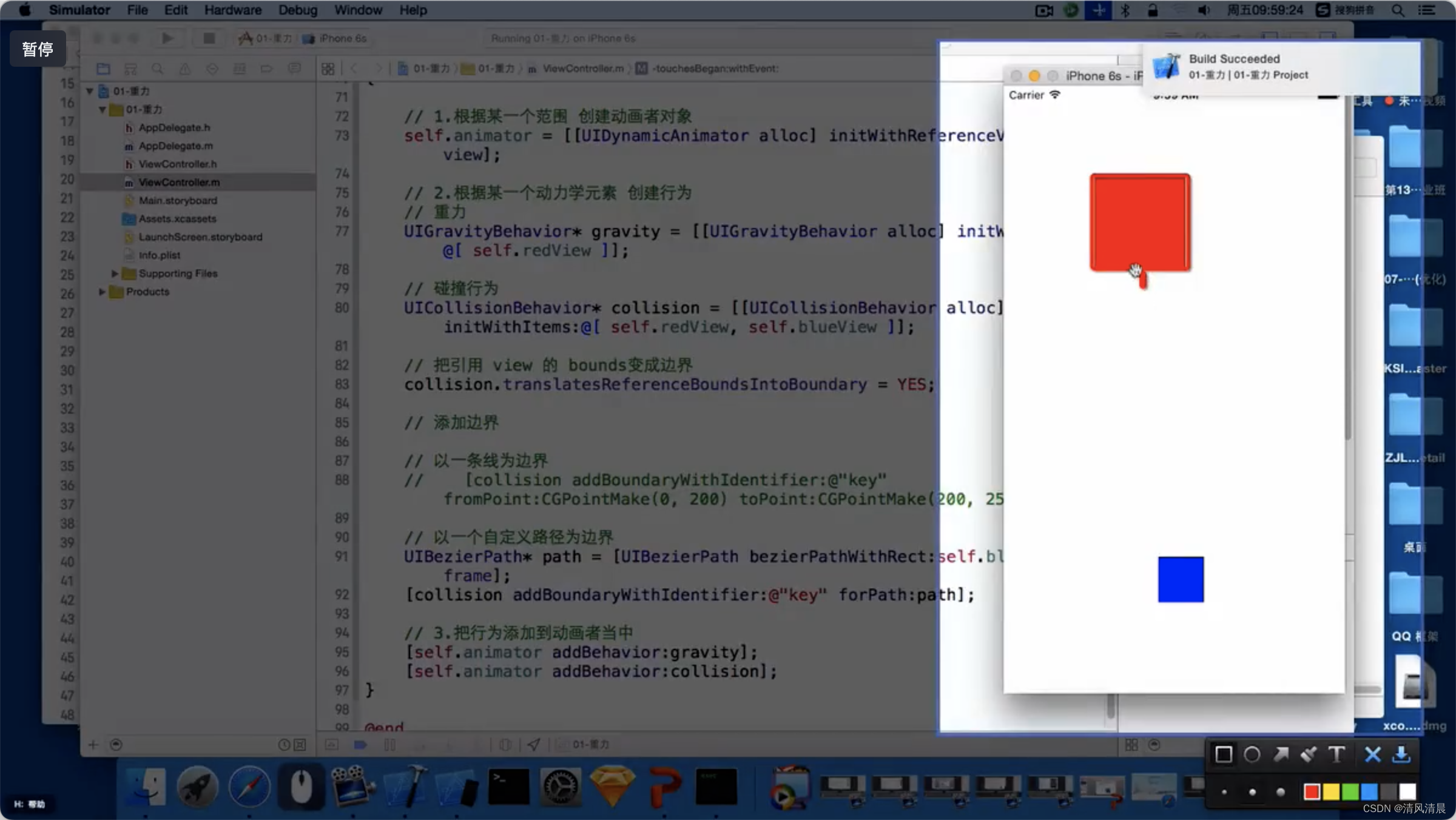This screenshot has width=1456, height=820.
Task: Click the Run button to build project
Action: pos(165,38)
